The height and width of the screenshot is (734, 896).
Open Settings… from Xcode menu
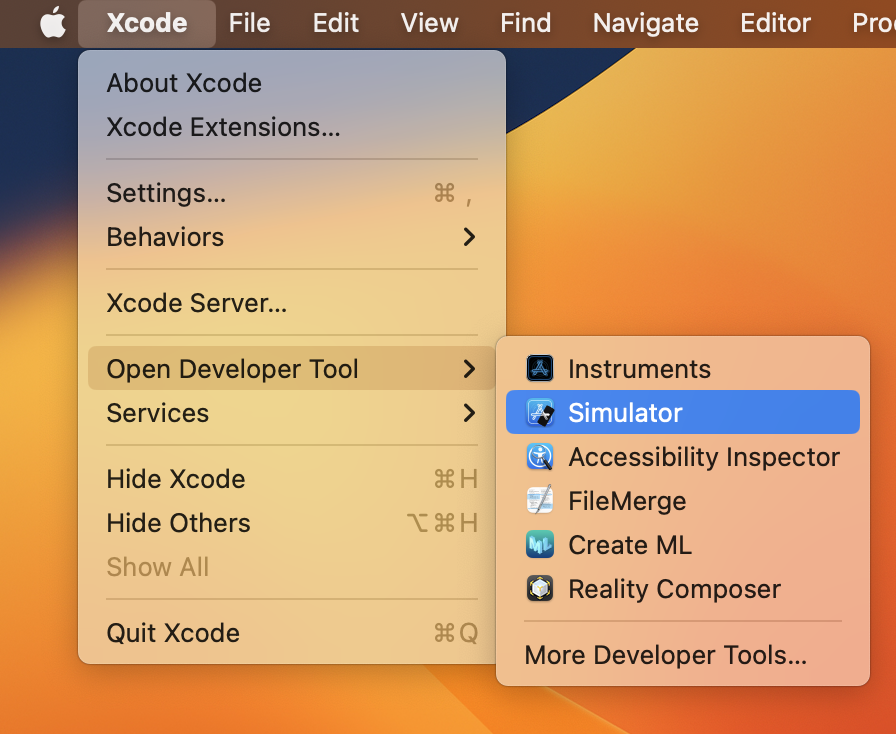pos(166,193)
